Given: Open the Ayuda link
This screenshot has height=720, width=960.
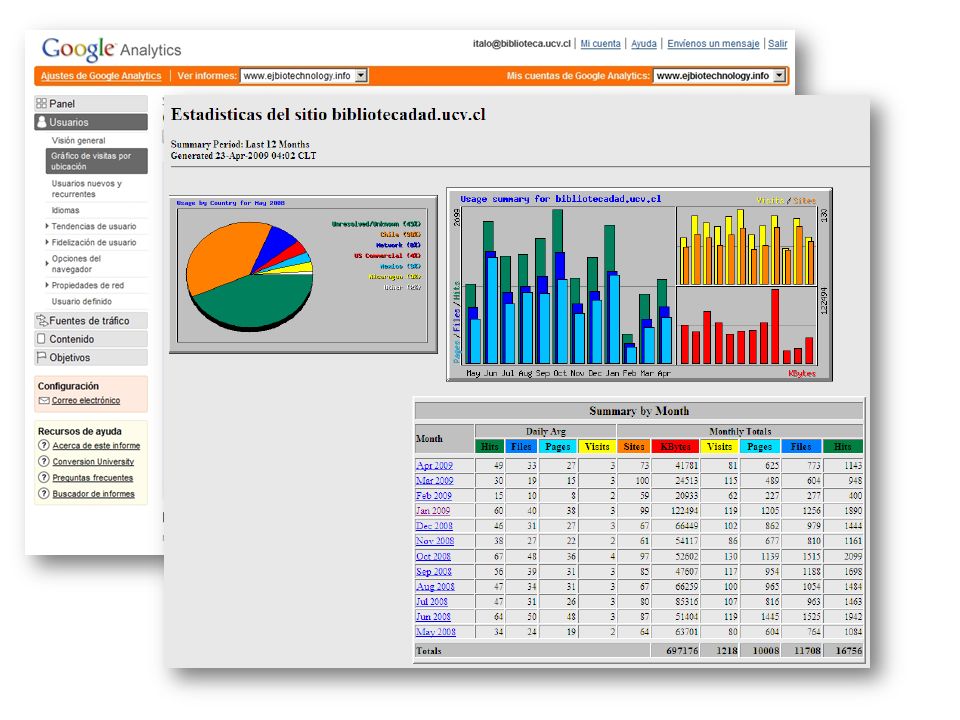Looking at the screenshot, I should tap(643, 43).
